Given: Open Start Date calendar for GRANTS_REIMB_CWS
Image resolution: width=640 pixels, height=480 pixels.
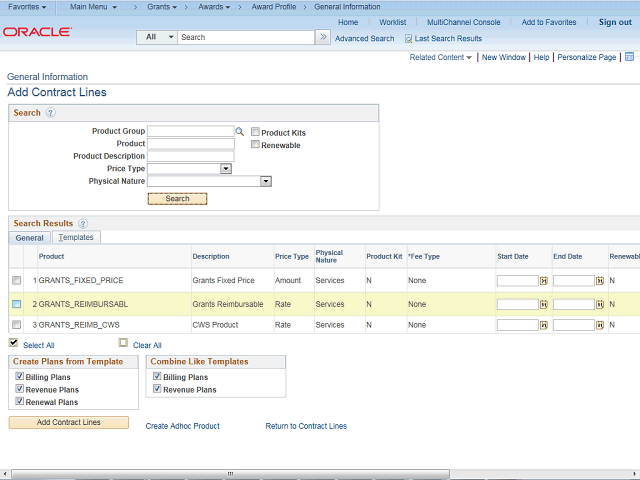Looking at the screenshot, I should click(544, 325).
